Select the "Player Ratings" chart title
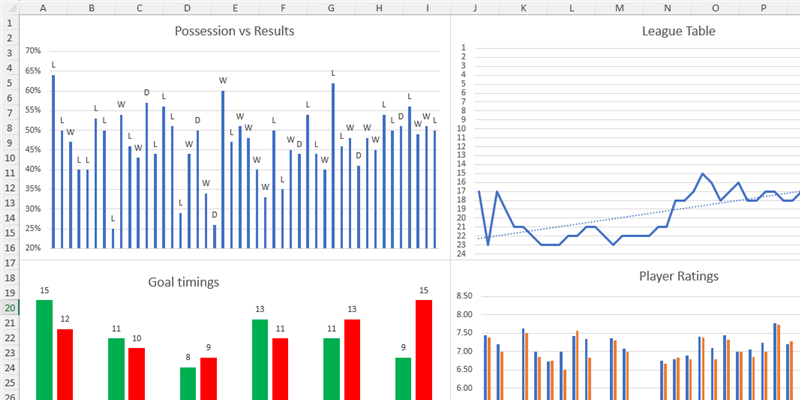800x400 pixels. point(679,276)
